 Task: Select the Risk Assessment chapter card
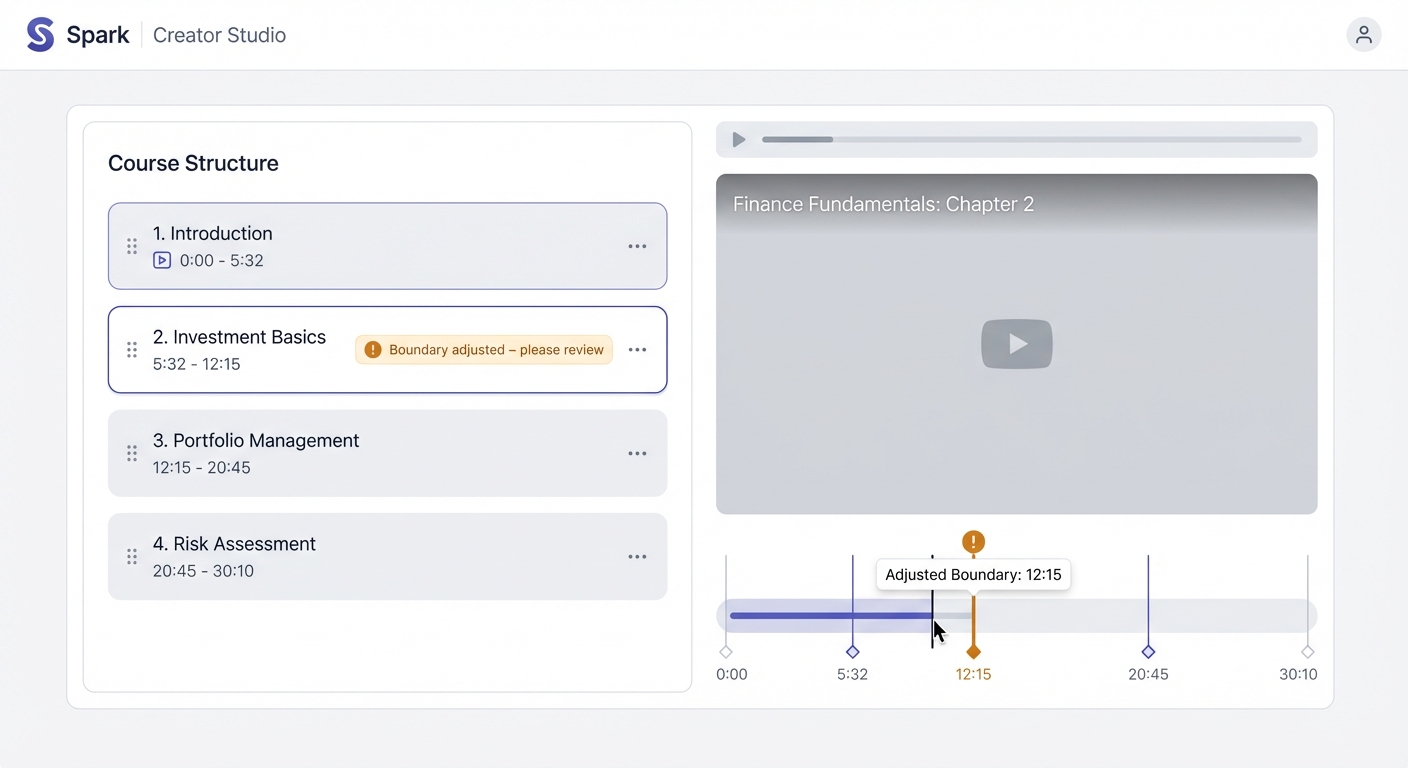(x=387, y=557)
